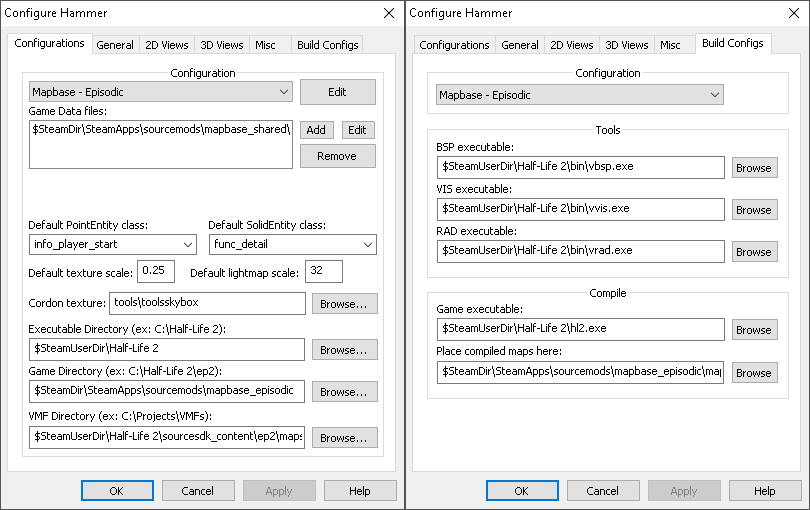
Task: Browse for the Game Directory
Action: [344, 392]
